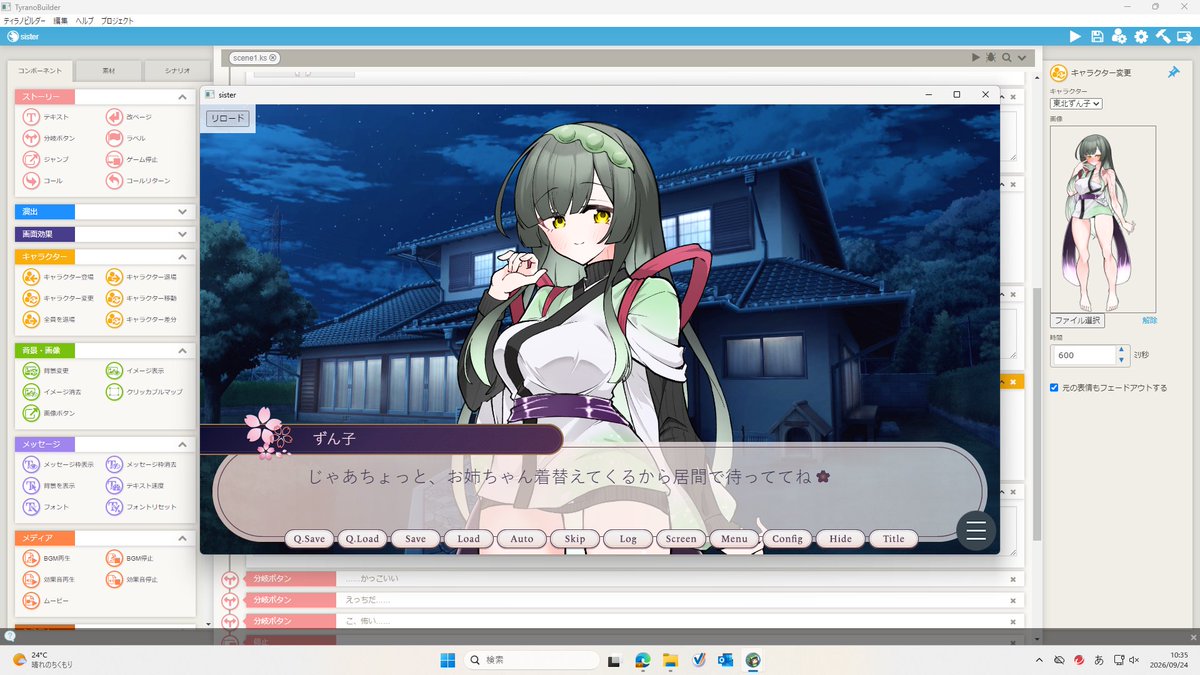The width and height of the screenshot is (1200, 675).
Task: Open the ティラノビルダー menu
Action: tap(25, 20)
